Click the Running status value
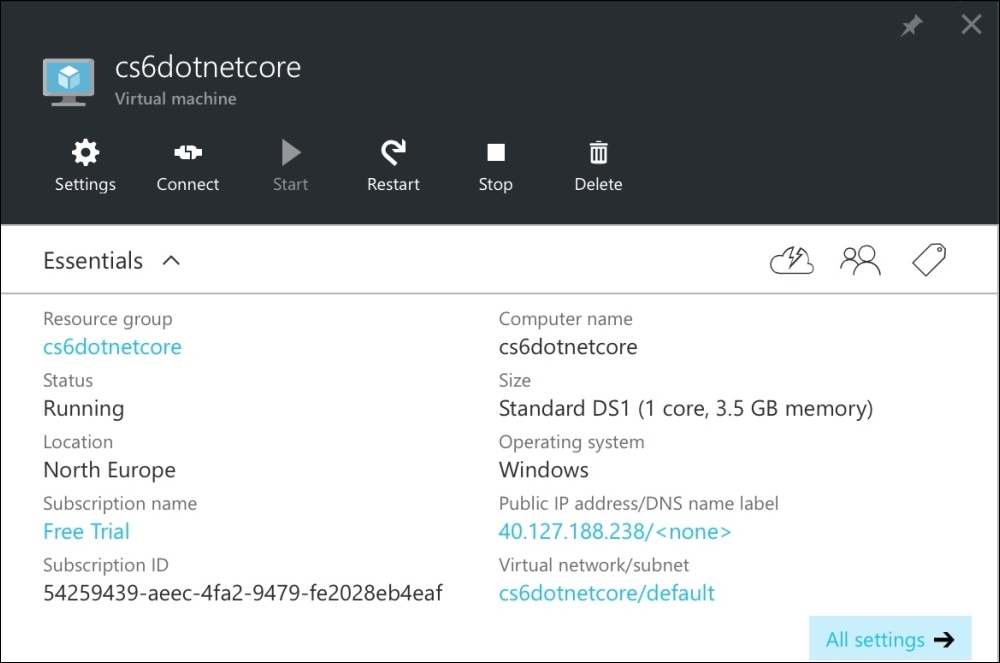 coord(84,409)
